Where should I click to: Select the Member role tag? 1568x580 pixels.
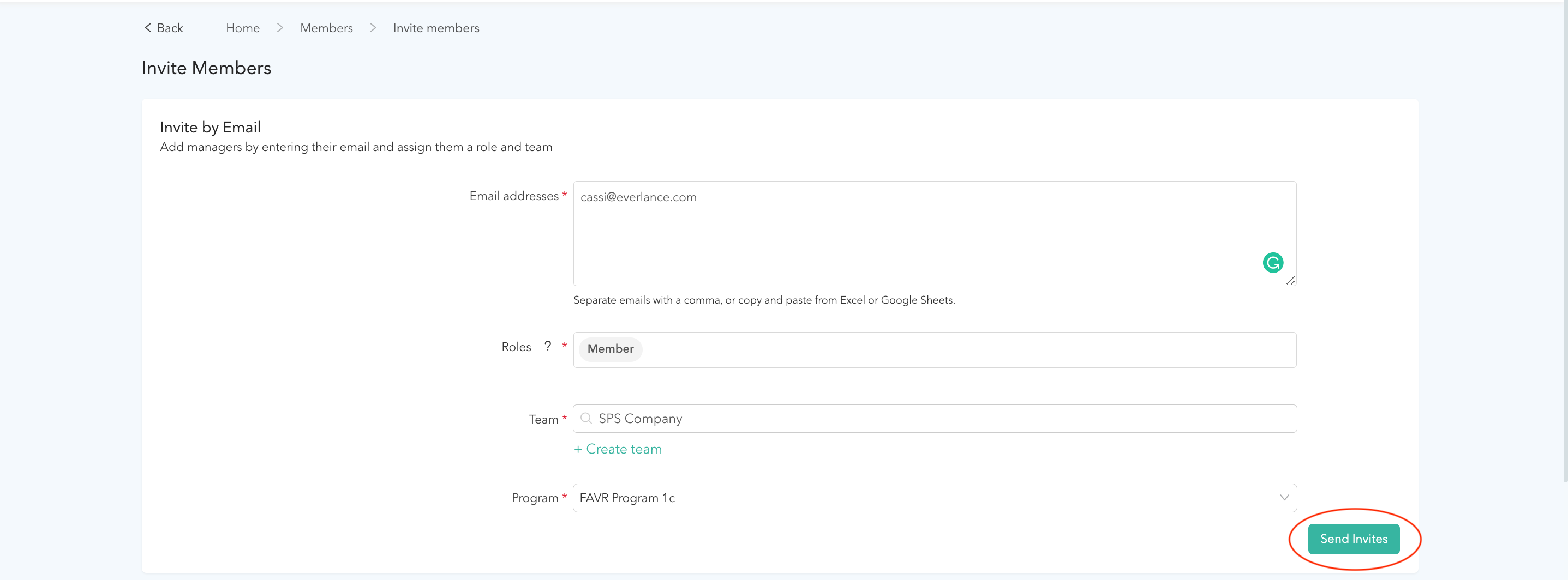(x=611, y=349)
